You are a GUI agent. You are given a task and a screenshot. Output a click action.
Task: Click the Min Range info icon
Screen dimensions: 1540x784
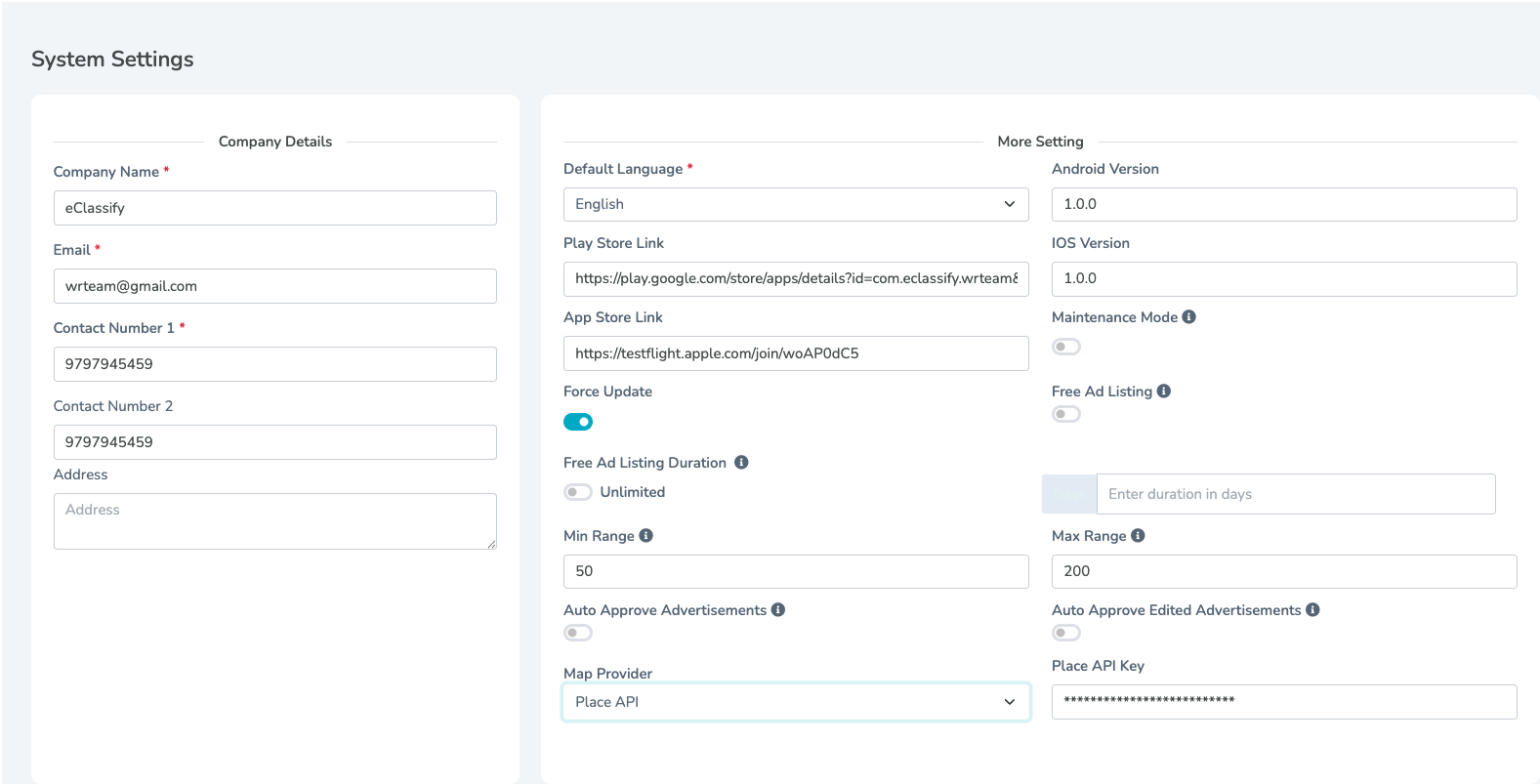coord(645,536)
